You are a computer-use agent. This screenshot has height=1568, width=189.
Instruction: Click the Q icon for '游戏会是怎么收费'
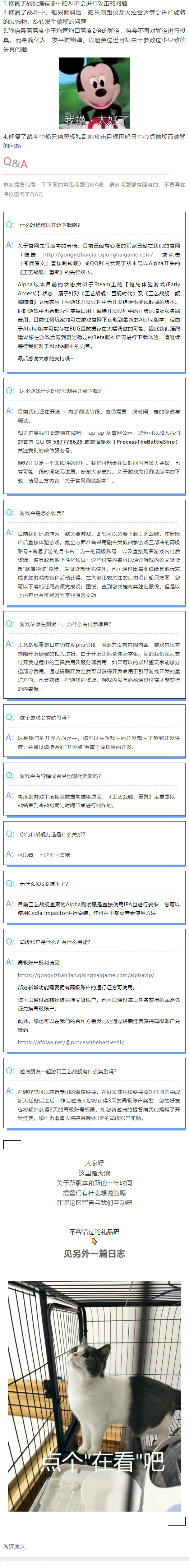click(x=10, y=513)
